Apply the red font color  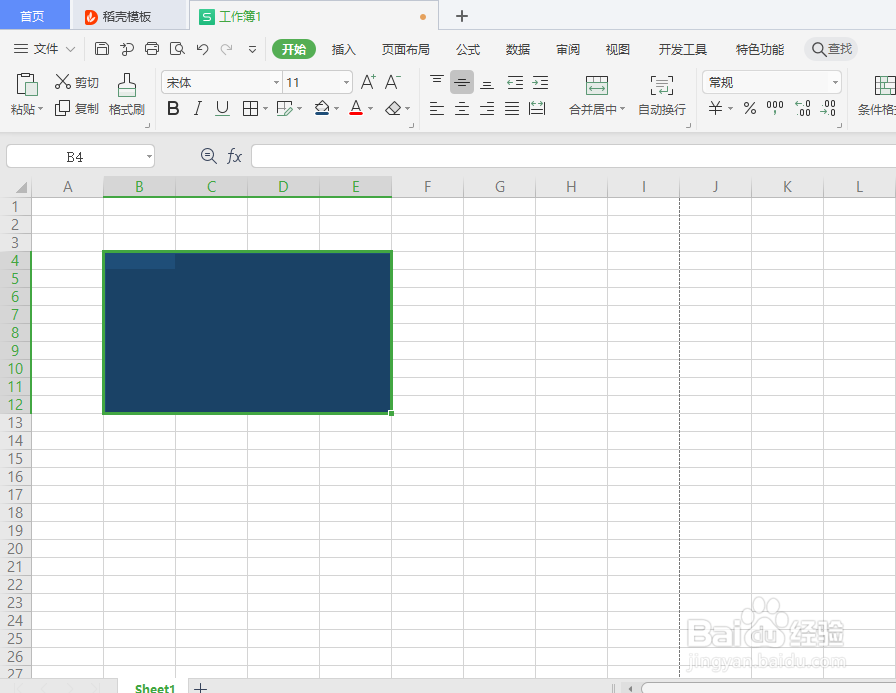click(x=356, y=108)
